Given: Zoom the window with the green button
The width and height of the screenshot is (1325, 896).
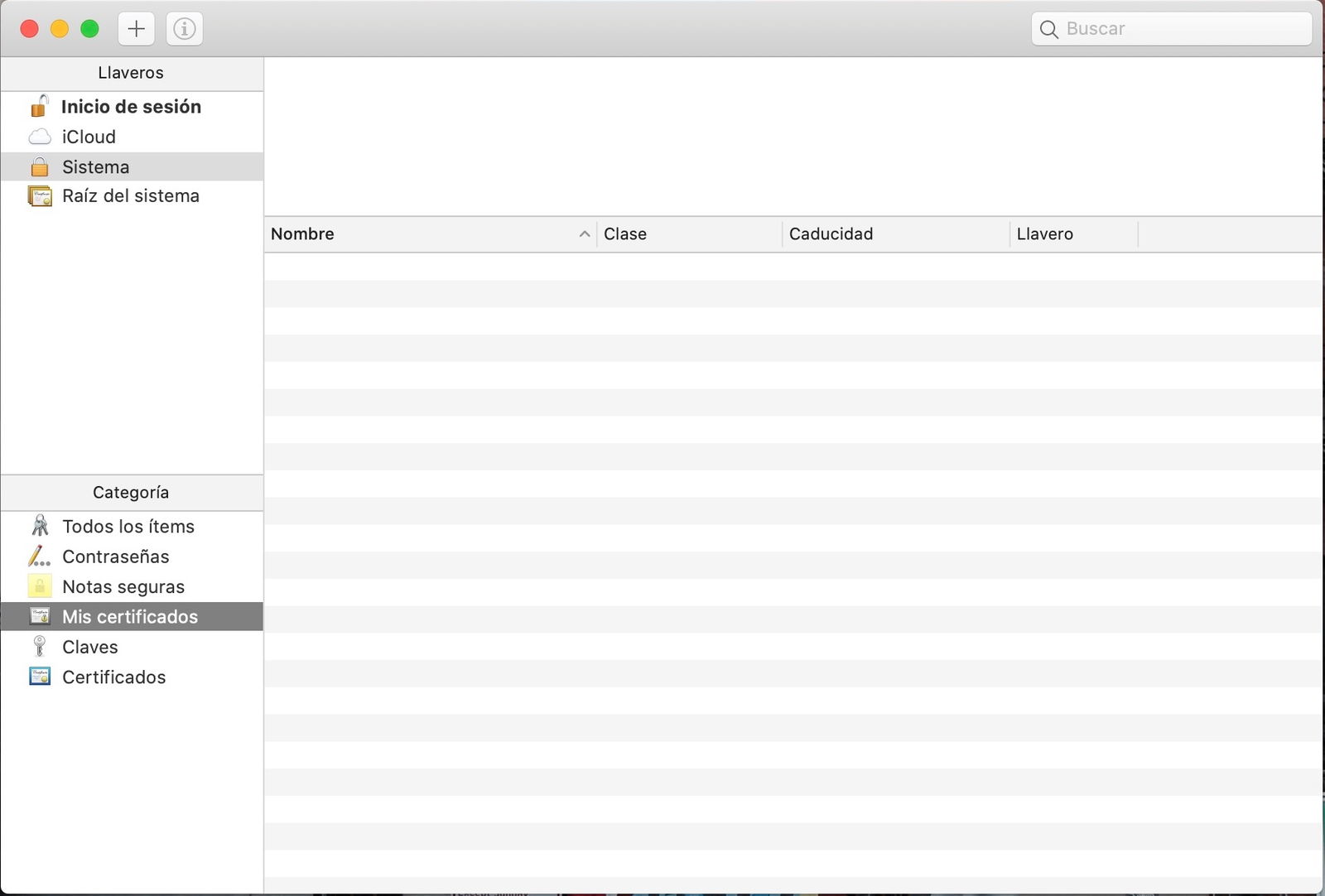Looking at the screenshot, I should [x=89, y=29].
